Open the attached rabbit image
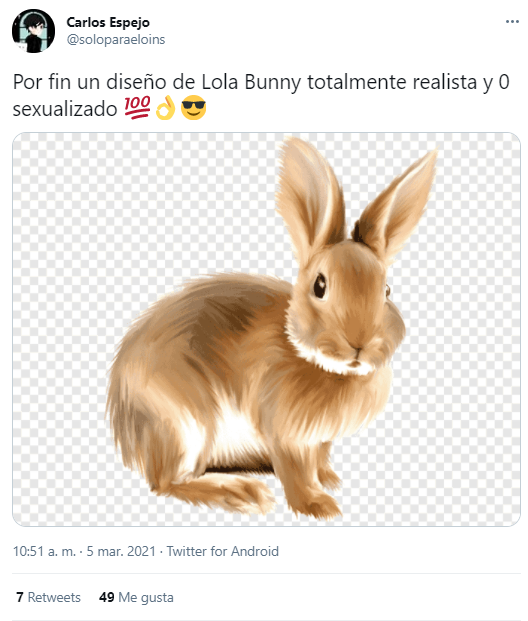528x621 pixels. (x=266, y=330)
